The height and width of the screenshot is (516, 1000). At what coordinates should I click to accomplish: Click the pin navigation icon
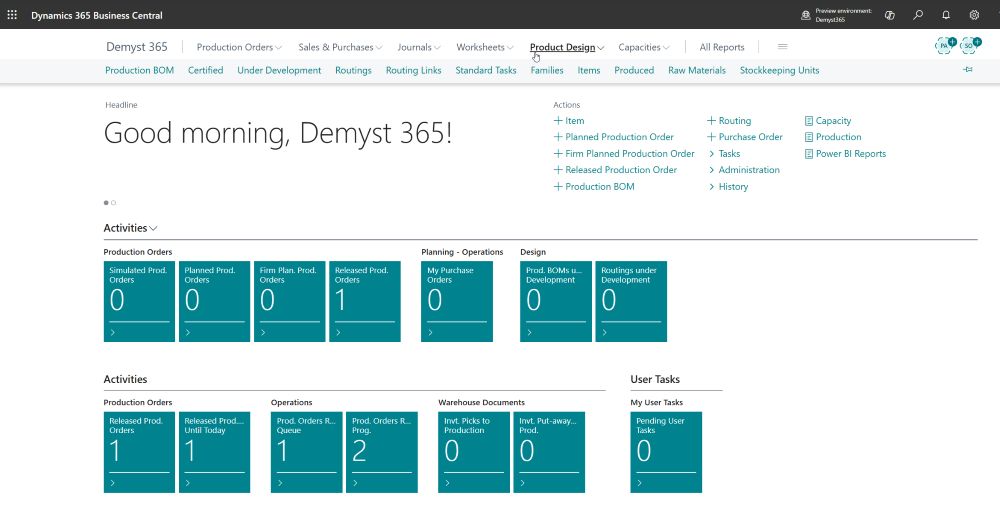pyautogui.click(x=967, y=70)
